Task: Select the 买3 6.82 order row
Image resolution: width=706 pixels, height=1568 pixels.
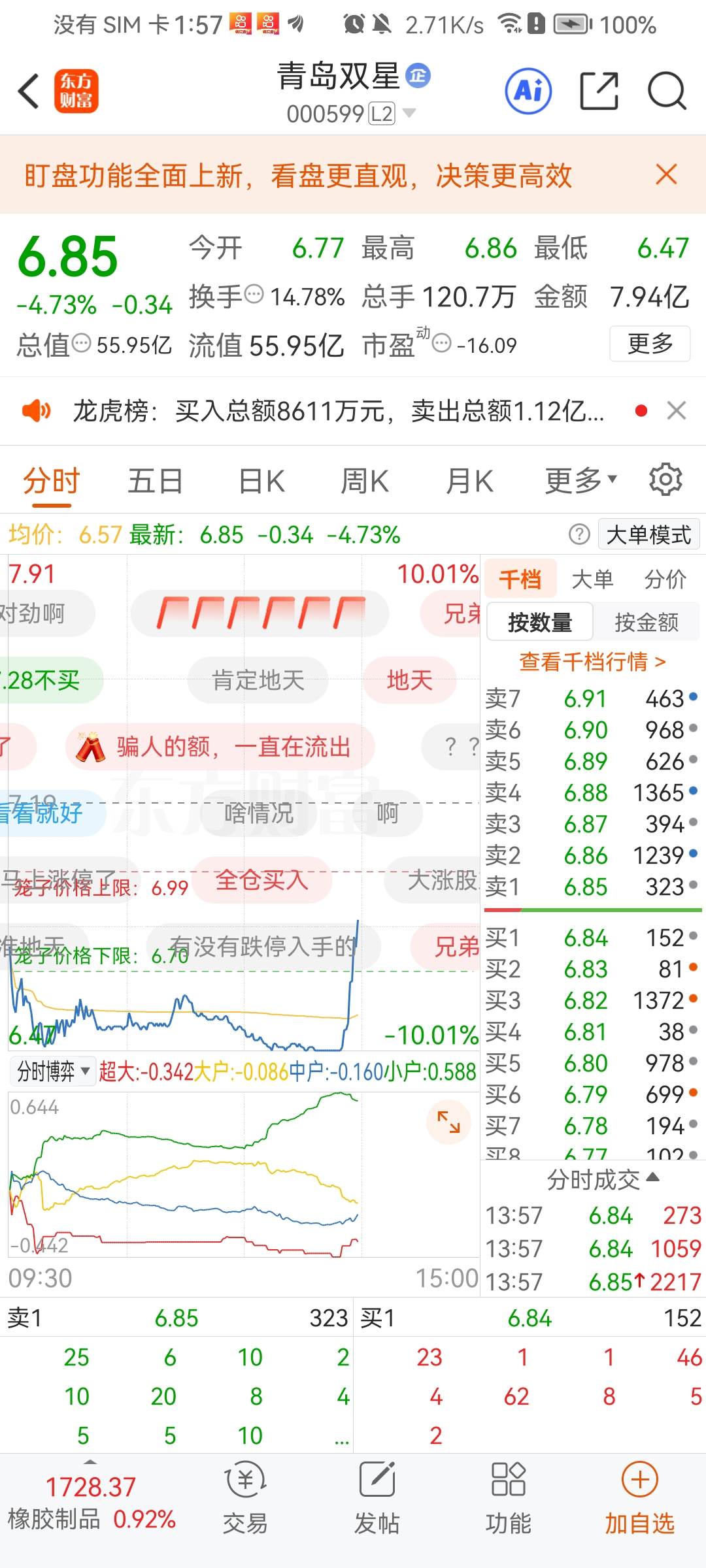Action: coord(592,1000)
